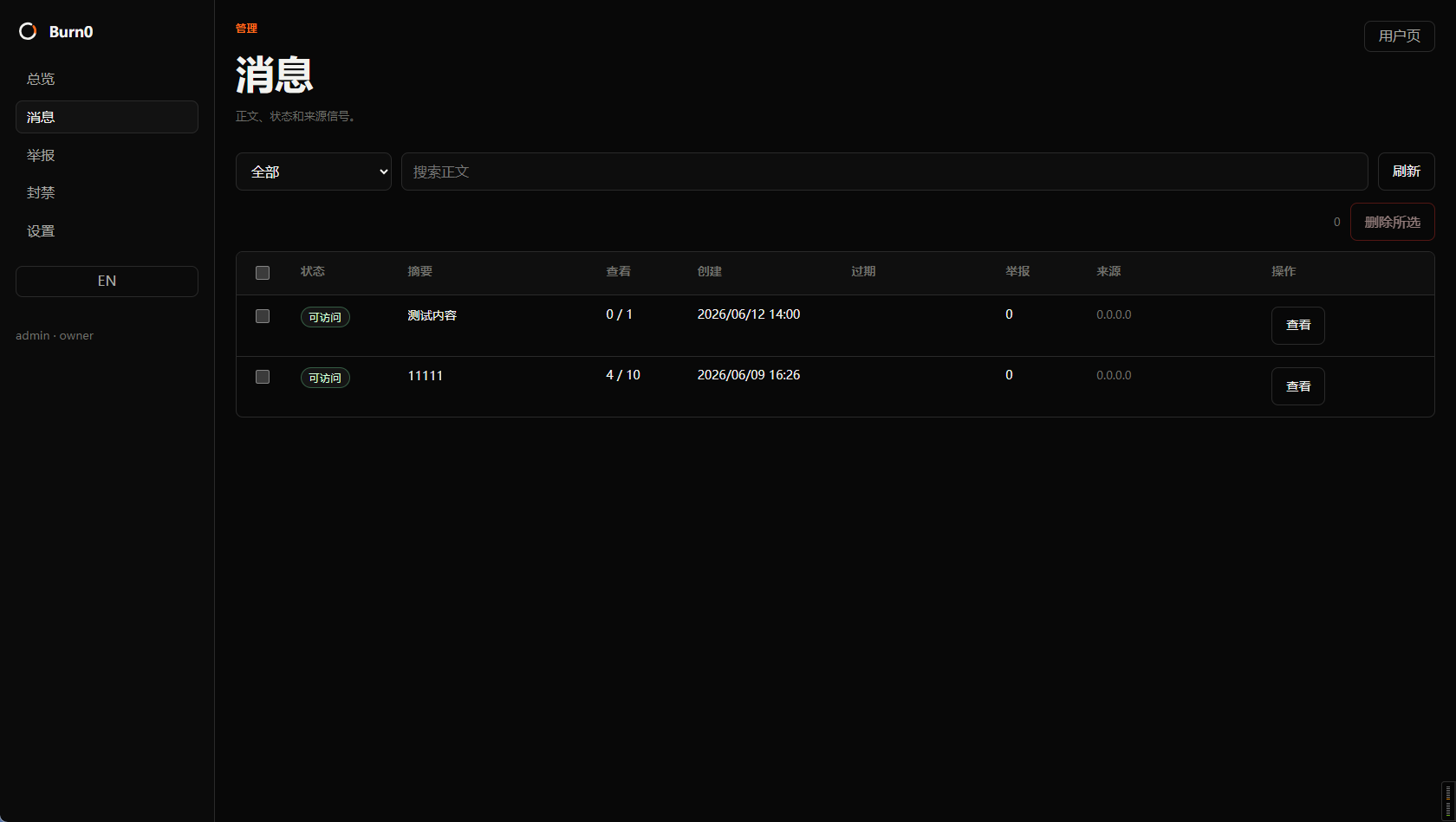
Task: Toggle the select-all checkbox in header
Action: 263,273
